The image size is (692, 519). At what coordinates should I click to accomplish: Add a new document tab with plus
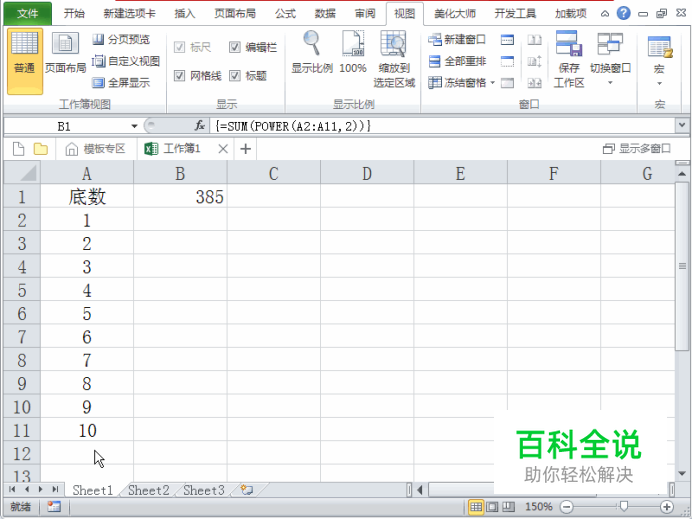245,149
